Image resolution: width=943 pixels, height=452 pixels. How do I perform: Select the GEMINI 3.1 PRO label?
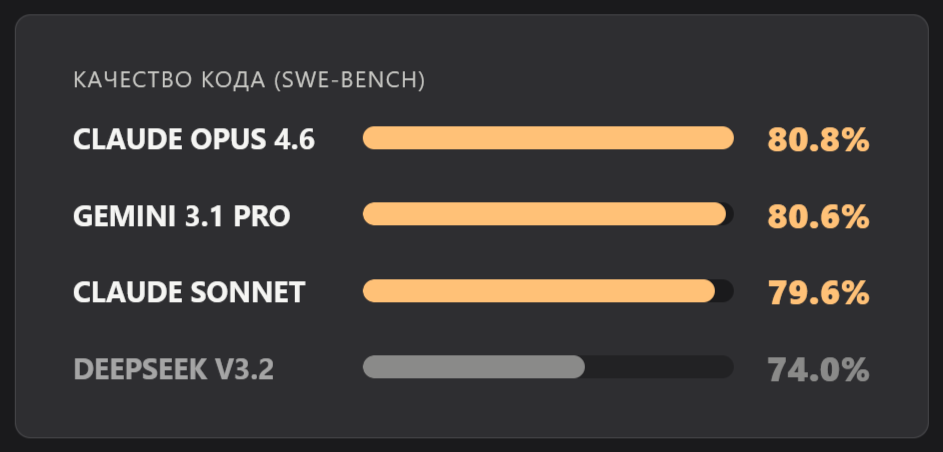(182, 216)
